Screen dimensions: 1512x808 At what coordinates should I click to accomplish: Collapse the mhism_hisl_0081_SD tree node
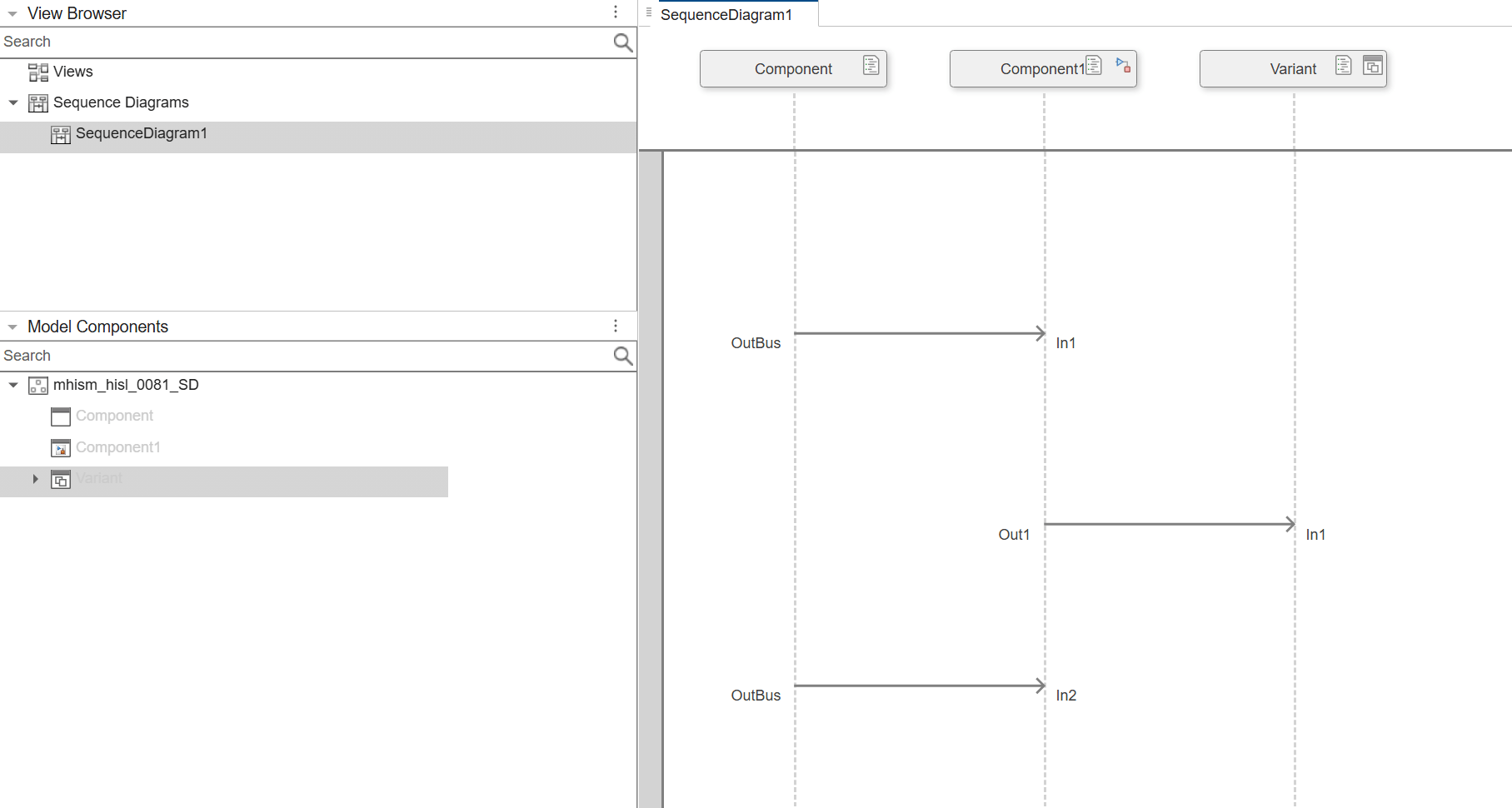[13, 385]
